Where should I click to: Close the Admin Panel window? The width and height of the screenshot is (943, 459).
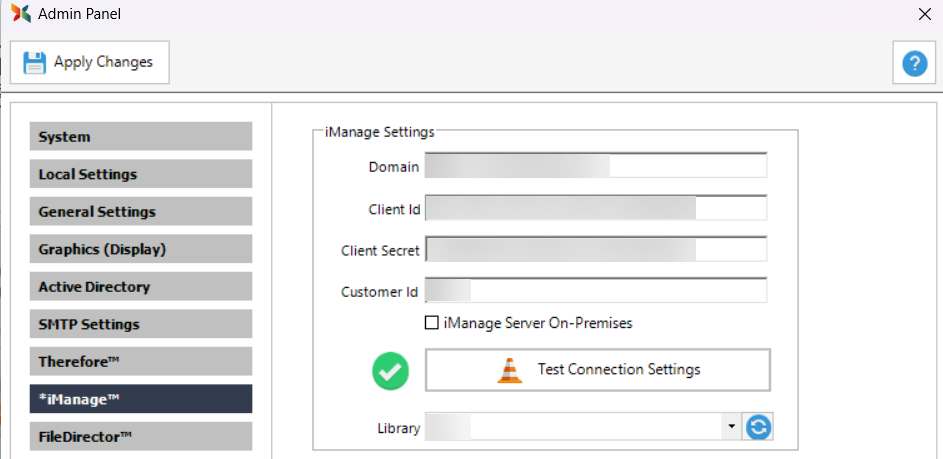tap(923, 14)
